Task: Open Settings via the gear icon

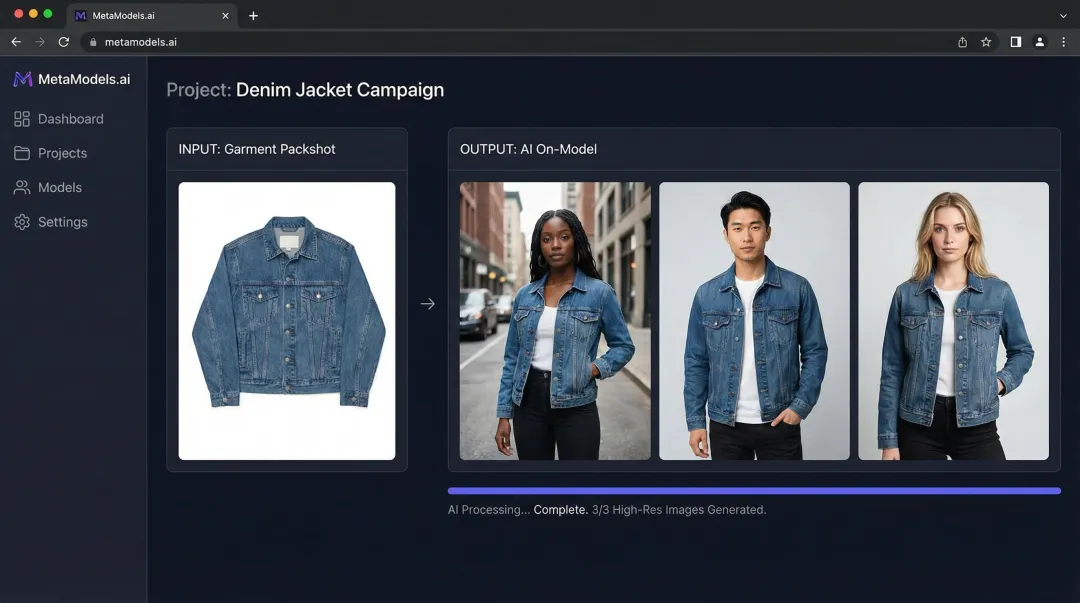Action: [23, 221]
